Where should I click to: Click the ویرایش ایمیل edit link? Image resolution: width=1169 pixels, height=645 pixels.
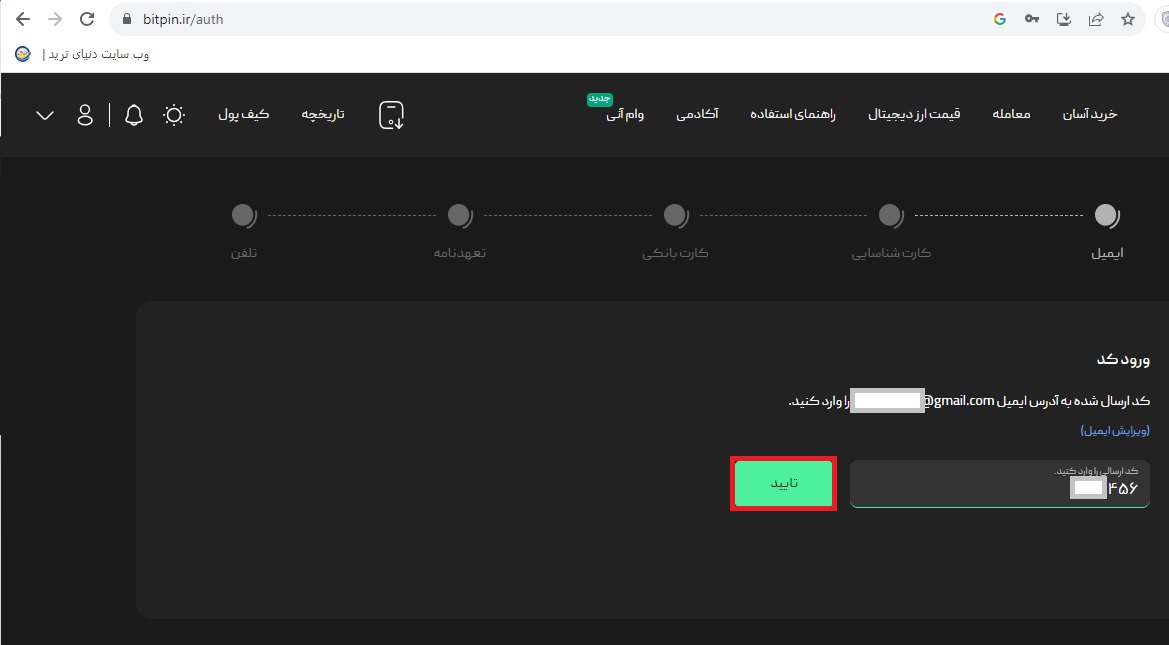click(1115, 430)
